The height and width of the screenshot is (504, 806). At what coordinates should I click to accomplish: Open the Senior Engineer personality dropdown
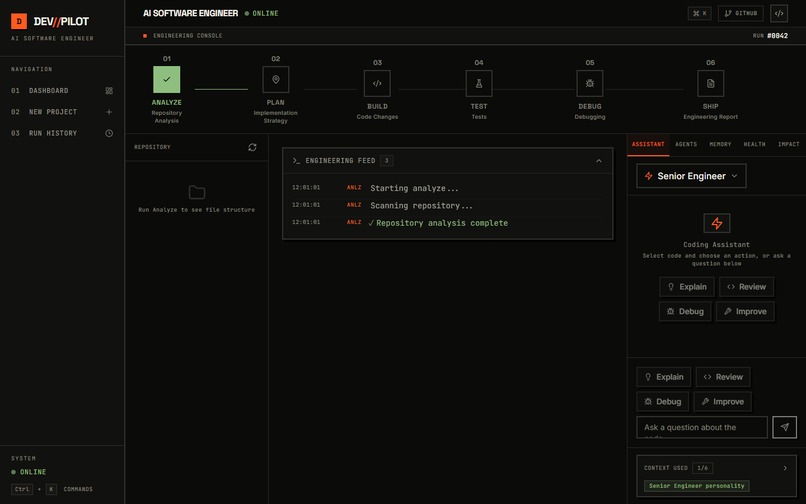point(691,176)
